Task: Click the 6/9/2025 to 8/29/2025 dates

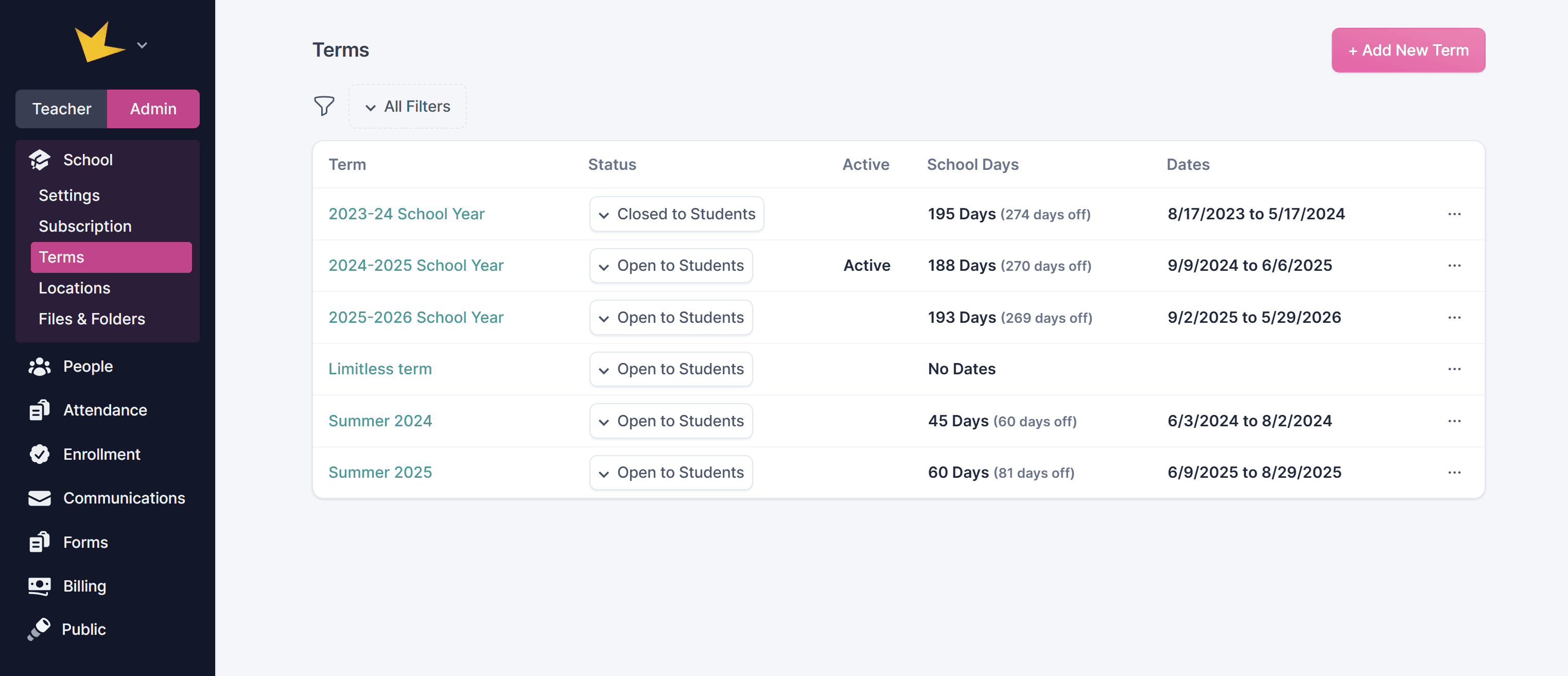Action: click(1255, 473)
